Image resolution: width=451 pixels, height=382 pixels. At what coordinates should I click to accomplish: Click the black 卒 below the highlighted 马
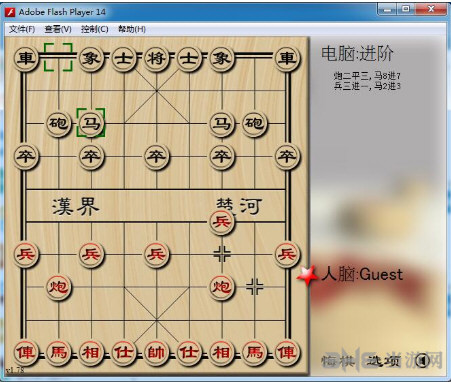tap(91, 156)
